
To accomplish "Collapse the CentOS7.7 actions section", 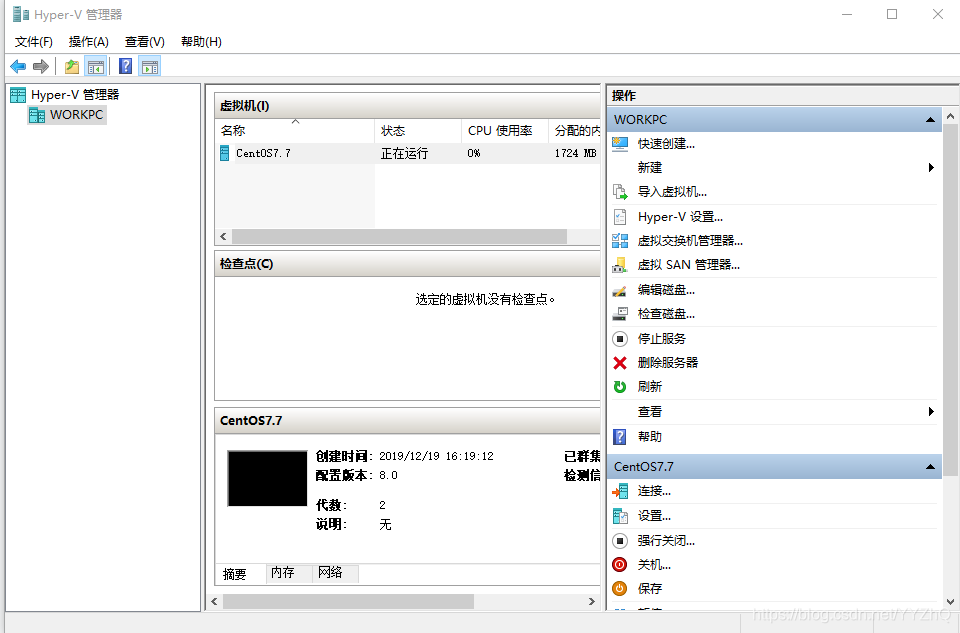I will [x=930, y=467].
